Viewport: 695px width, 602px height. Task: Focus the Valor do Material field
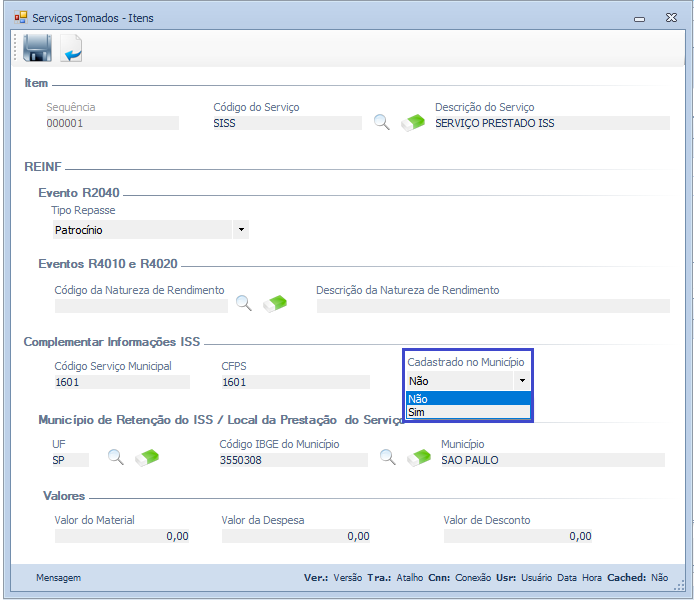[x=121, y=536]
